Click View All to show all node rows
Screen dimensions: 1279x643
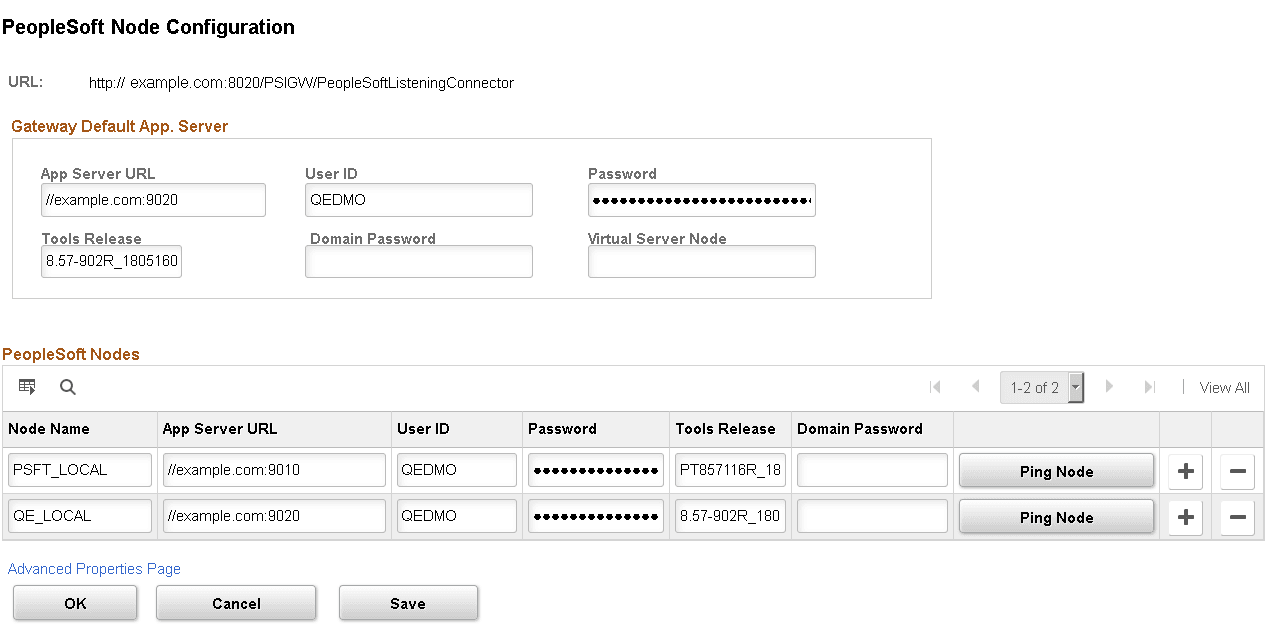pos(1224,387)
